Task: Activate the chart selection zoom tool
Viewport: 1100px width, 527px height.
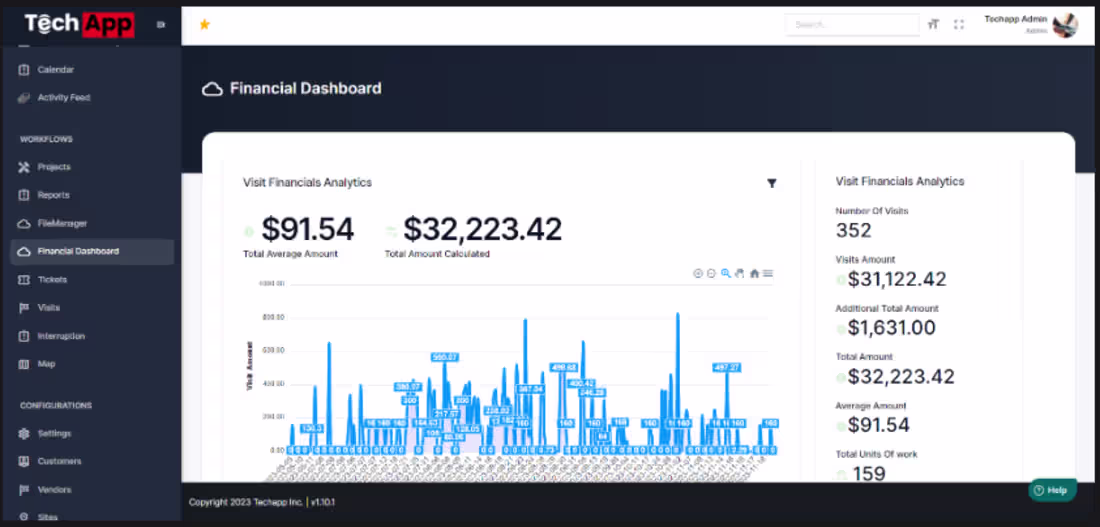Action: click(726, 274)
